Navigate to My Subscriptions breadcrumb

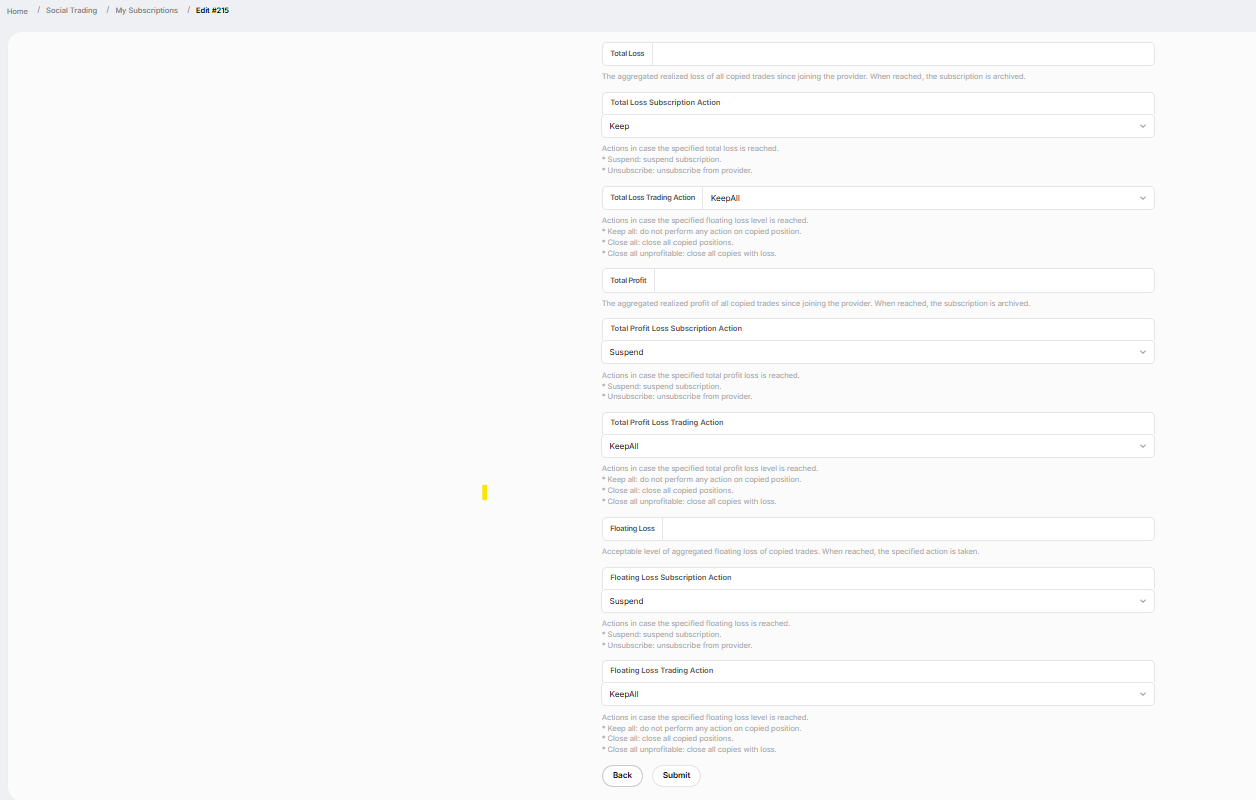(146, 11)
